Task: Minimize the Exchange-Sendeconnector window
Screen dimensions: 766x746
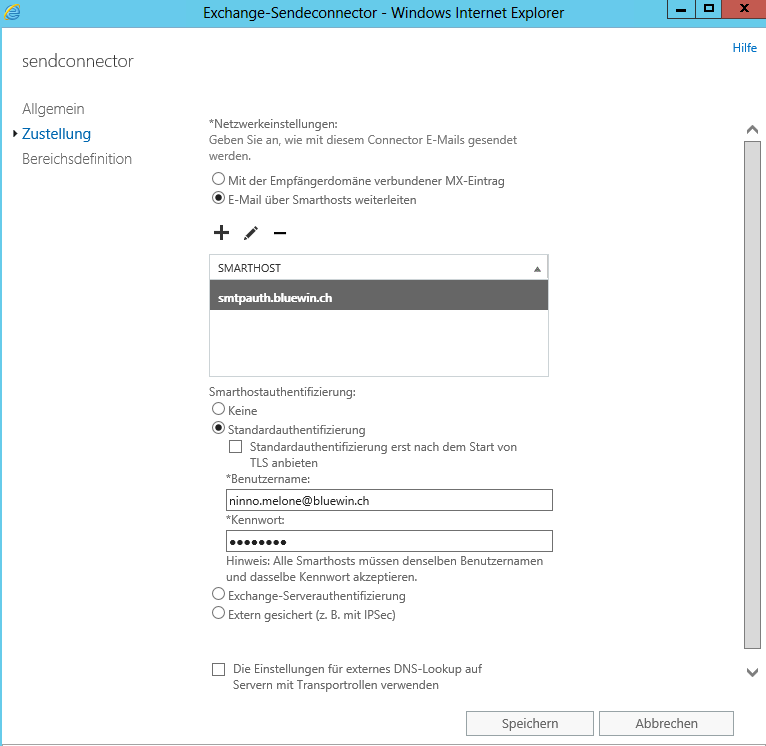Action: click(x=681, y=9)
